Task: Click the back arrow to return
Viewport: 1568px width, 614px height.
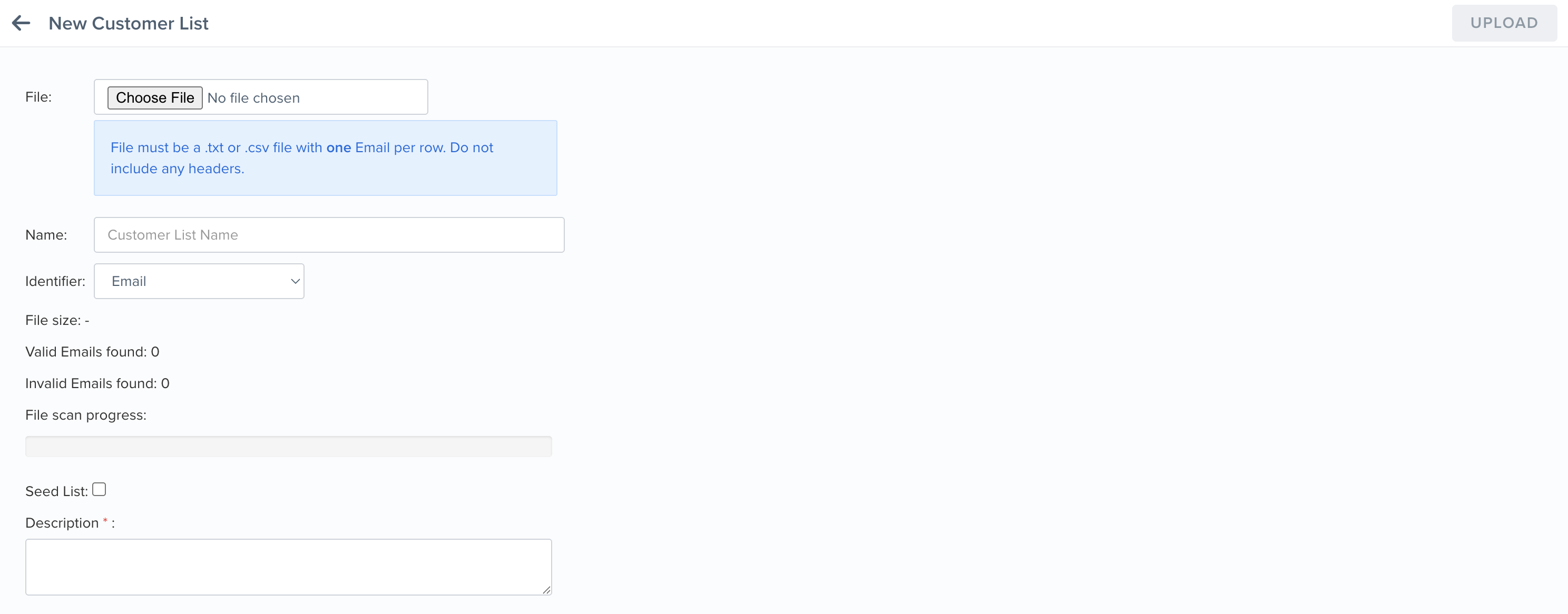Action: pyautogui.click(x=22, y=23)
